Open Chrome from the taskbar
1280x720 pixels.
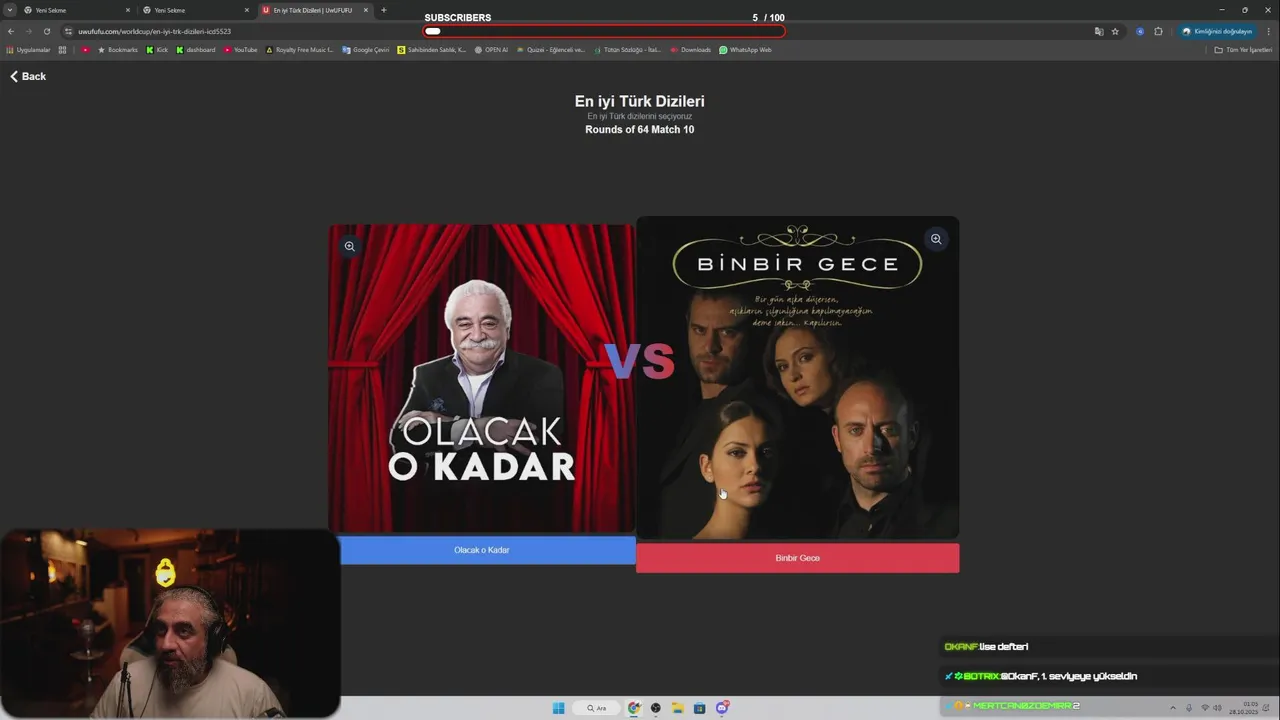pyautogui.click(x=634, y=708)
